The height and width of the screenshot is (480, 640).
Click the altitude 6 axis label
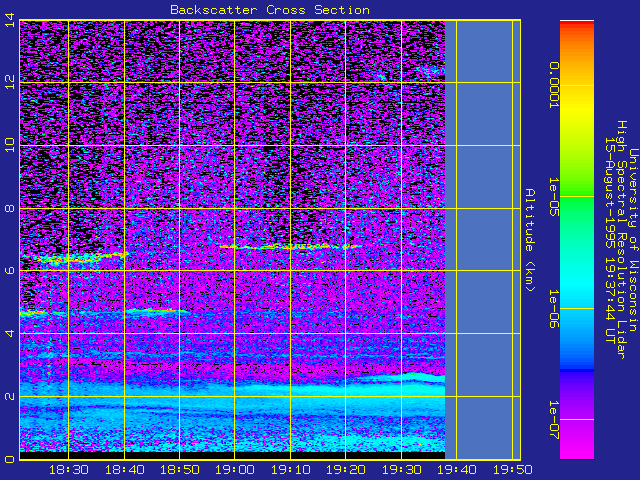pos(9,271)
